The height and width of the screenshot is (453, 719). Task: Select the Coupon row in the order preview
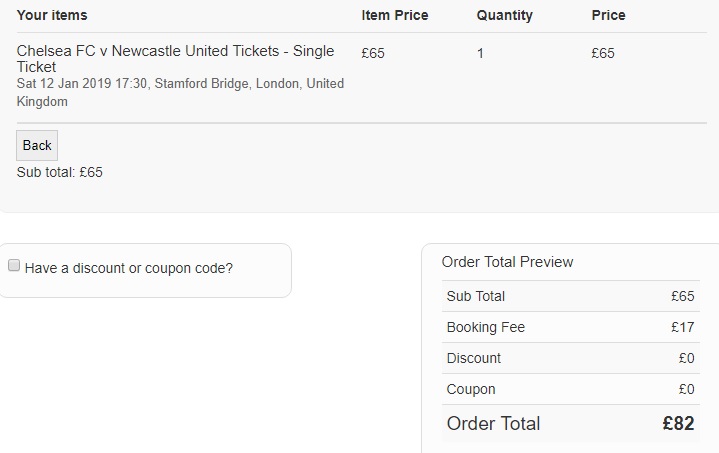(x=471, y=389)
